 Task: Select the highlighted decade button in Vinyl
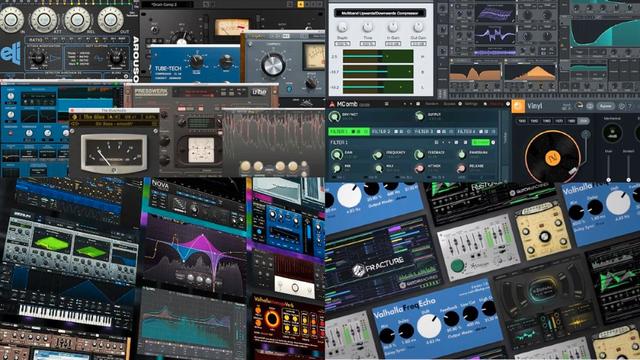tap(583, 121)
